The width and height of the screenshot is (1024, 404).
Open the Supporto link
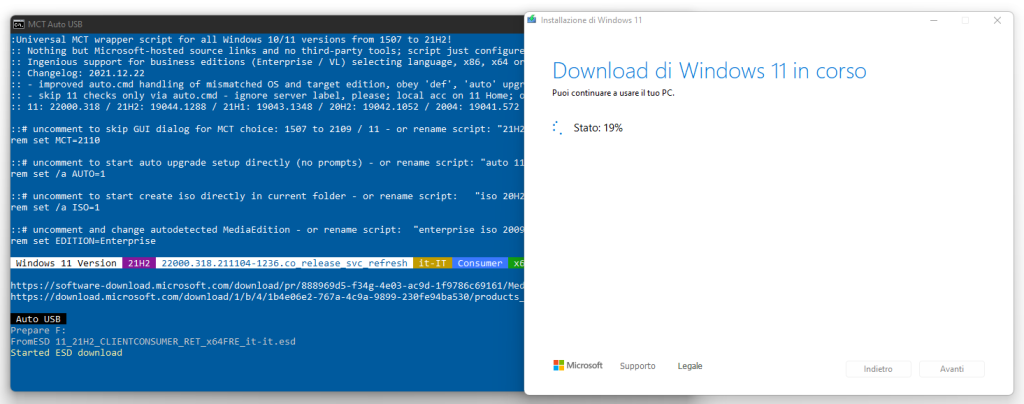click(x=637, y=366)
